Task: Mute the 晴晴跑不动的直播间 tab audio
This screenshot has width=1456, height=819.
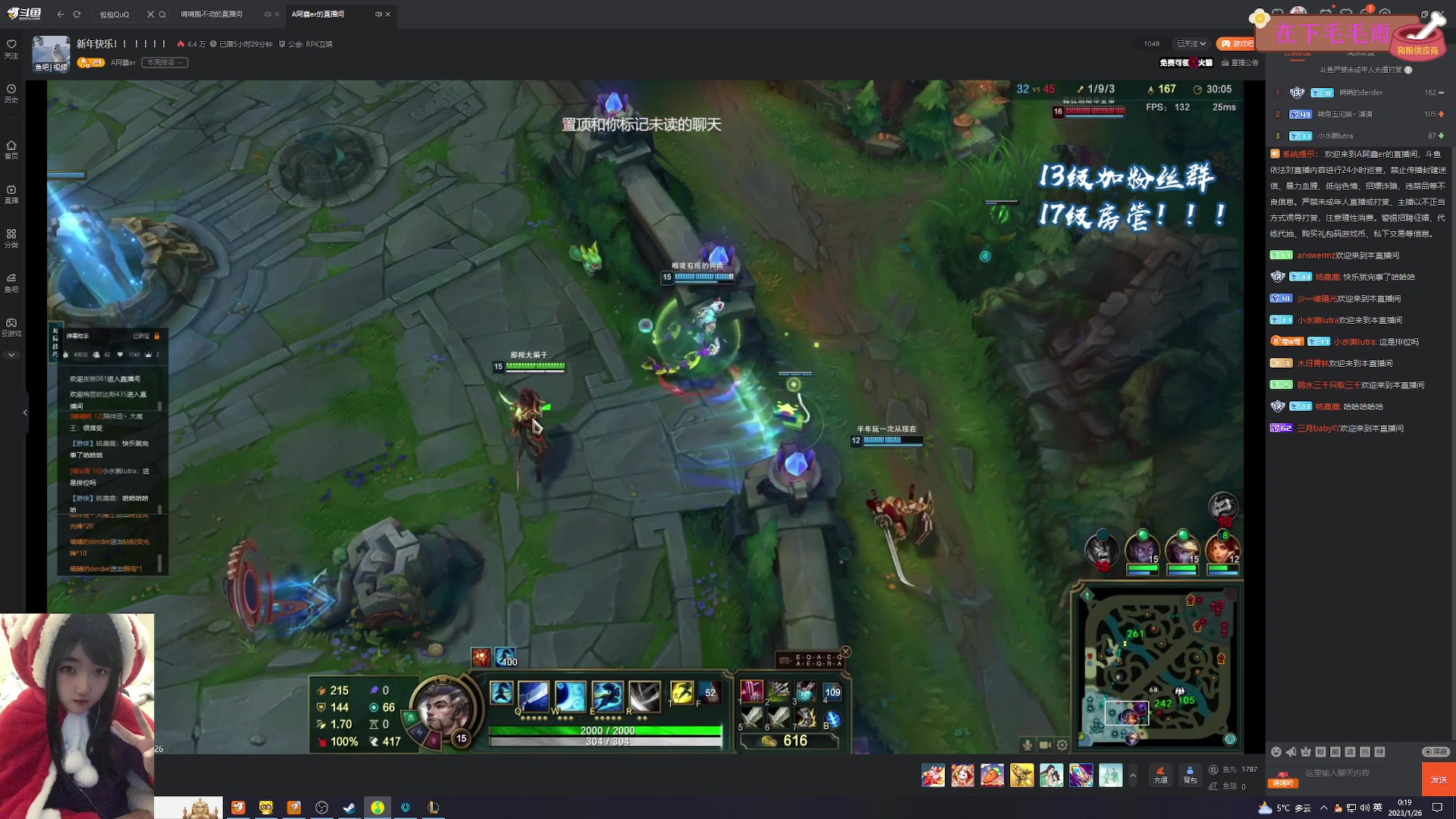Action: pos(267,14)
